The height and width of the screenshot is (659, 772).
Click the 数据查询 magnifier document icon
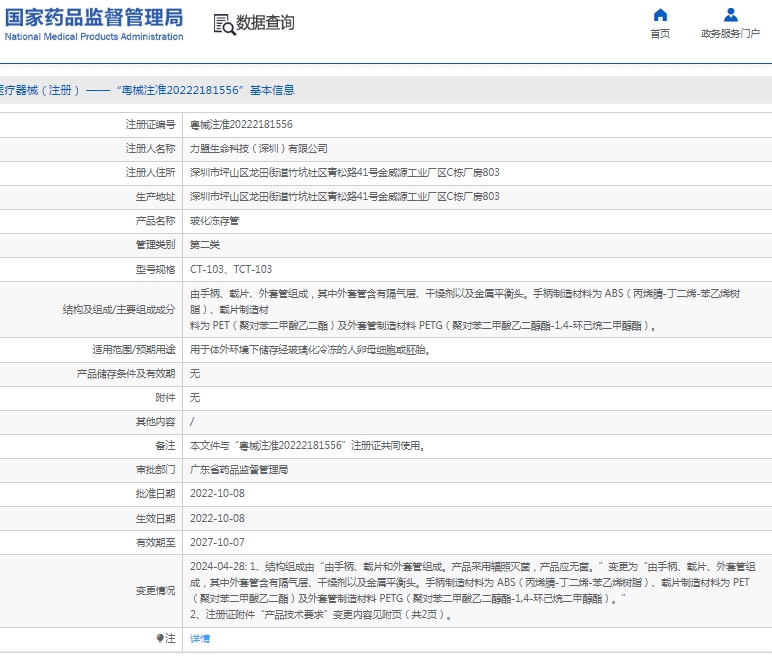(224, 24)
